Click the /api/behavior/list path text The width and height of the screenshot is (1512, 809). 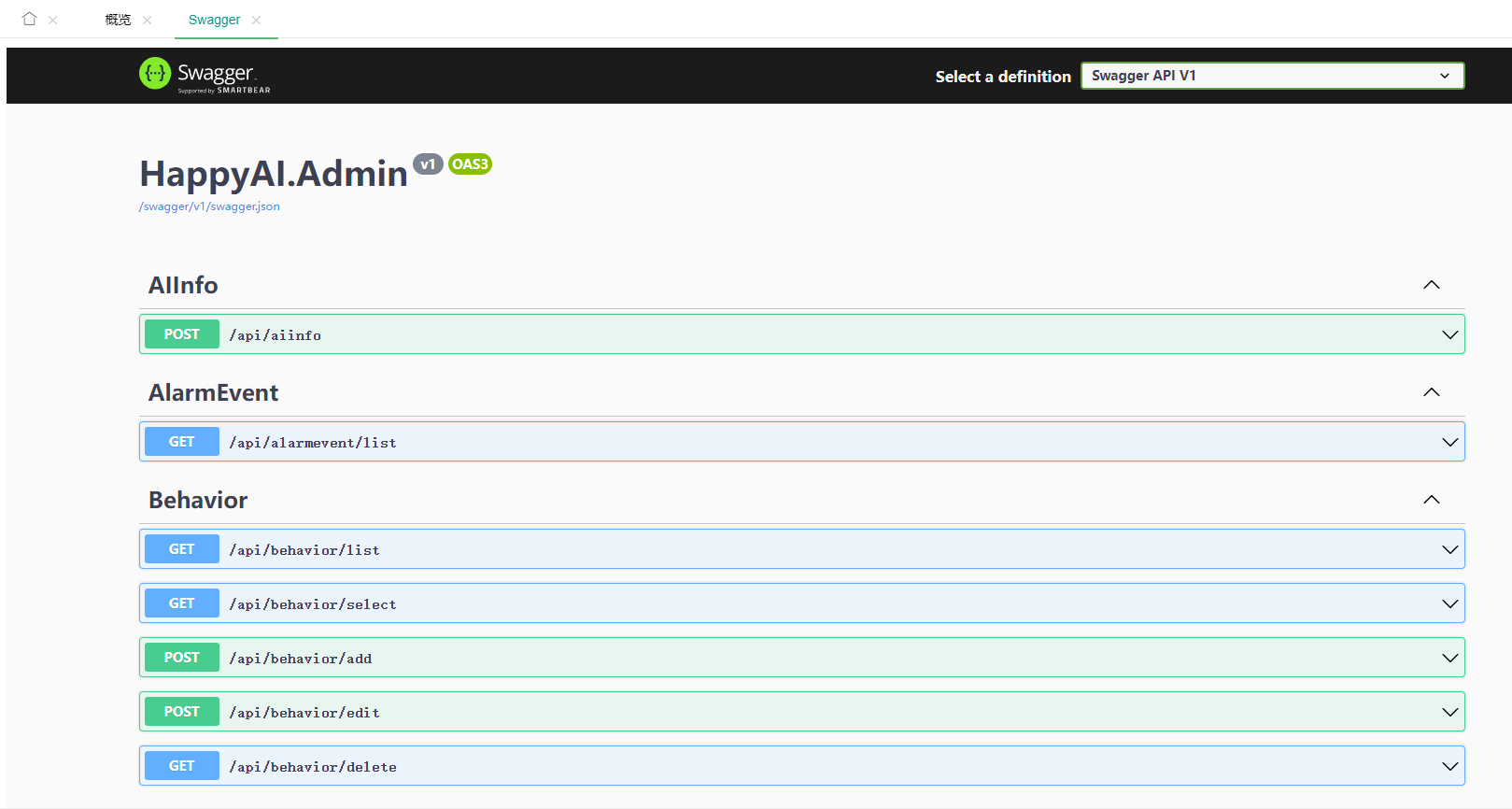(x=304, y=550)
